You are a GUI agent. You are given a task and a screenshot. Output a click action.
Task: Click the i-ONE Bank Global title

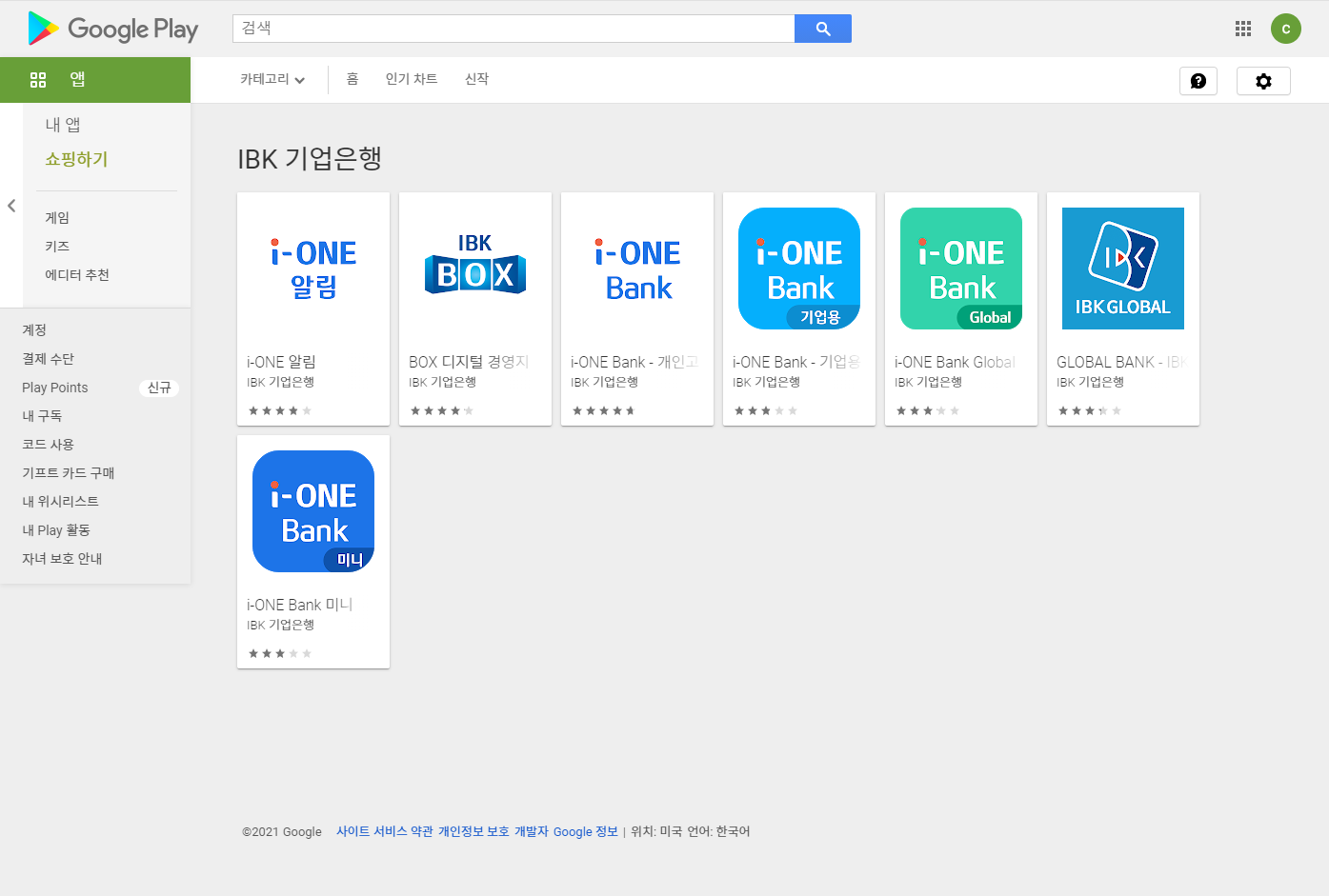pyautogui.click(x=955, y=362)
